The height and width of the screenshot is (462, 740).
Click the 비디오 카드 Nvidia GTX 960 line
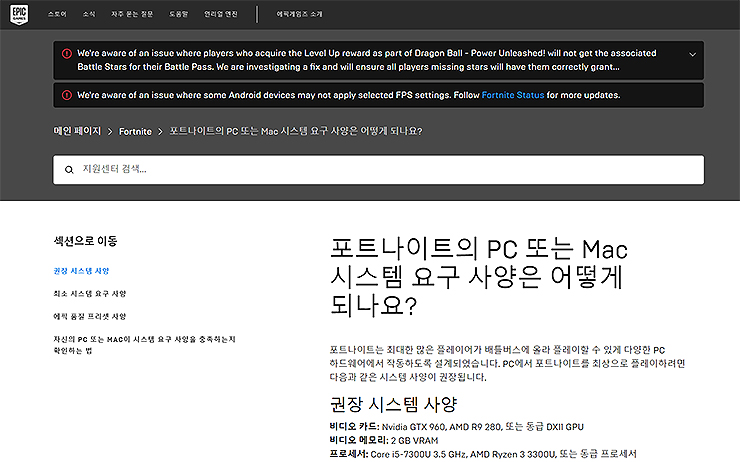point(456,427)
